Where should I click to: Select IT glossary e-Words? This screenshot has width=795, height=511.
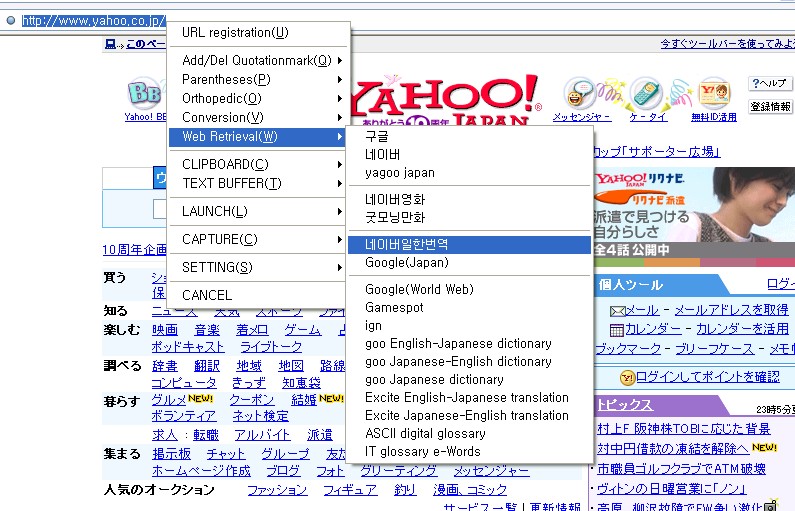coord(469,452)
